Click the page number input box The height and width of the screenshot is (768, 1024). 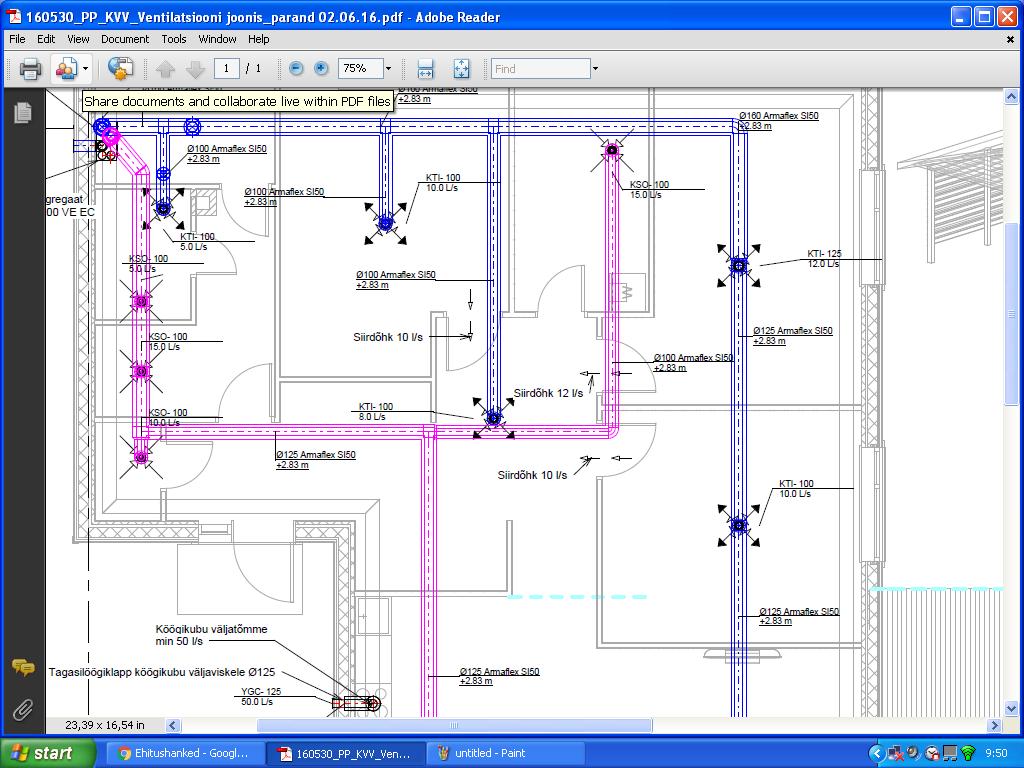pyautogui.click(x=227, y=69)
